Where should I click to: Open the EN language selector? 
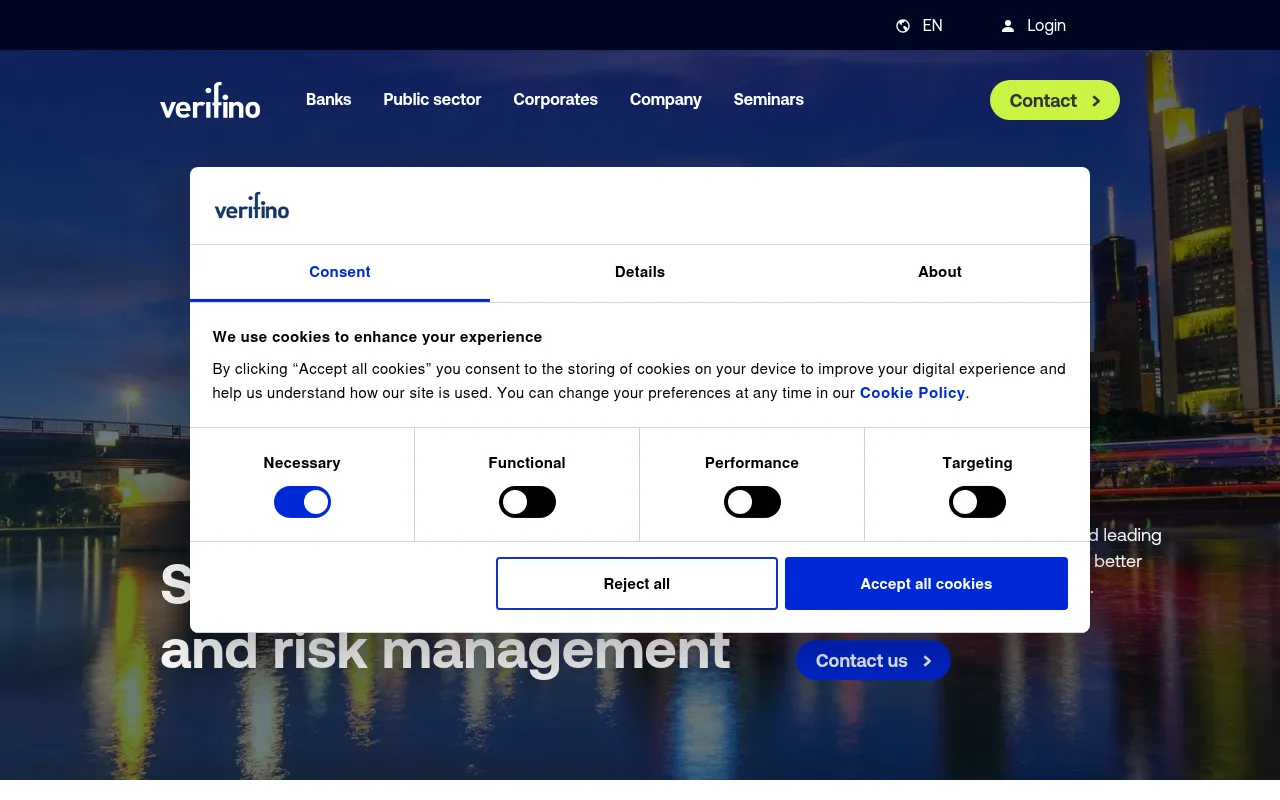(x=919, y=26)
